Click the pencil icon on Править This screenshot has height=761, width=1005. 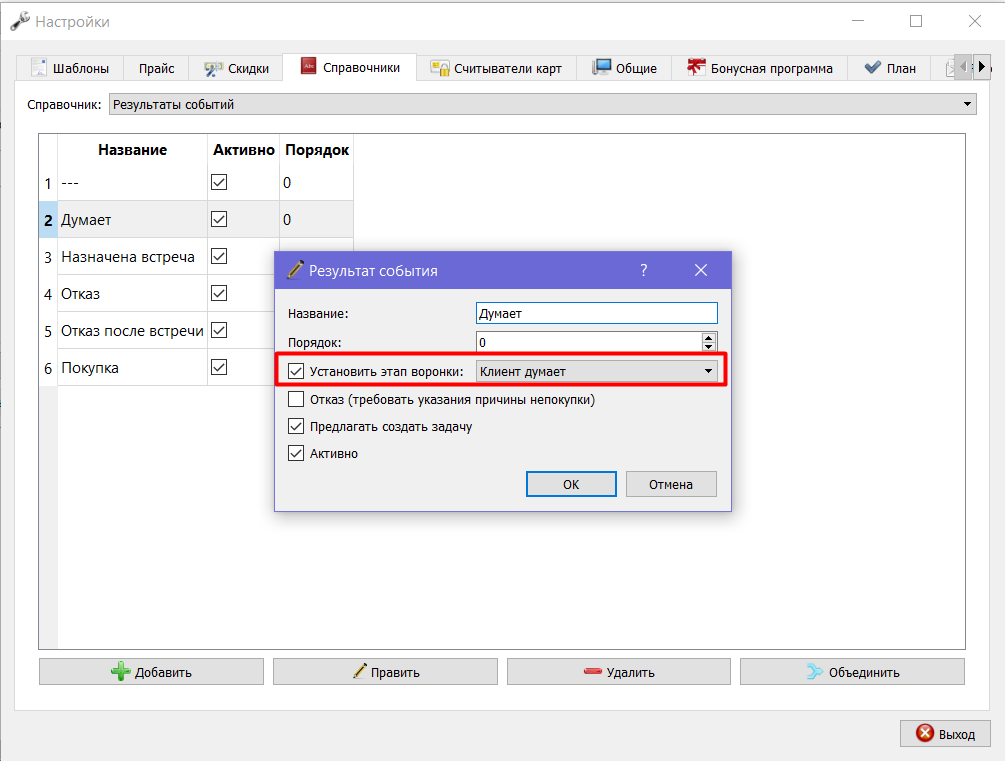[360, 671]
